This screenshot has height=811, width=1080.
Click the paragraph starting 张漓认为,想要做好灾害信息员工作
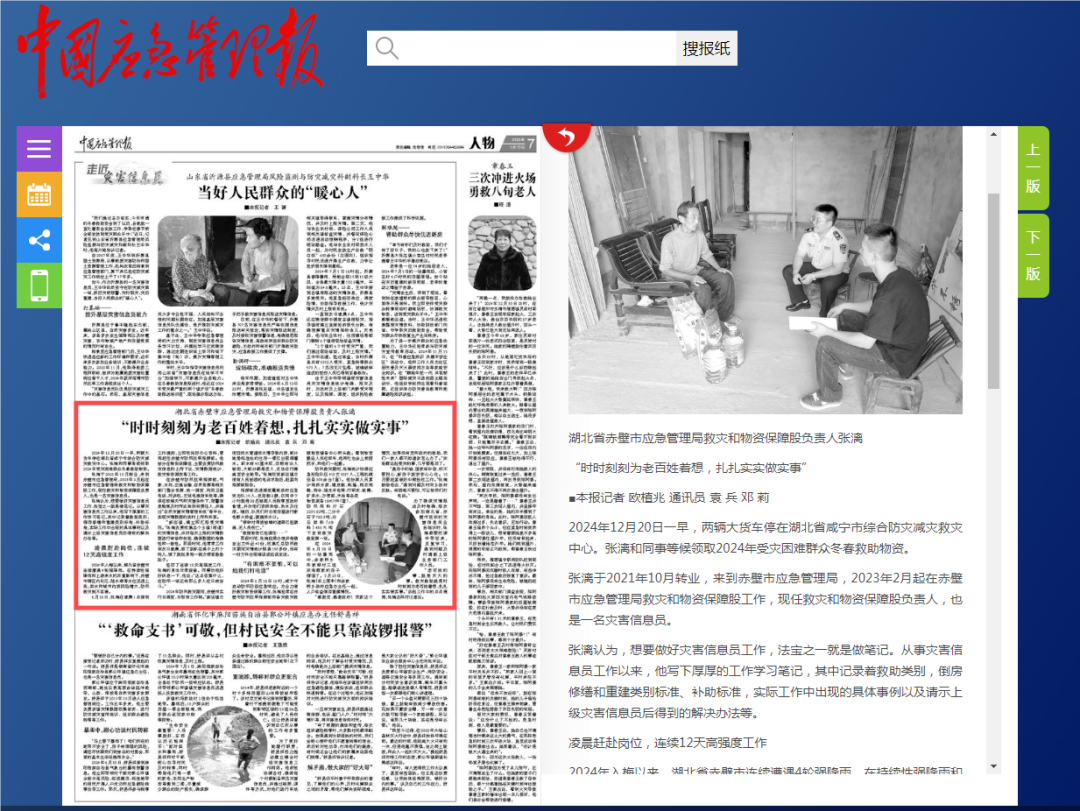(x=765, y=681)
